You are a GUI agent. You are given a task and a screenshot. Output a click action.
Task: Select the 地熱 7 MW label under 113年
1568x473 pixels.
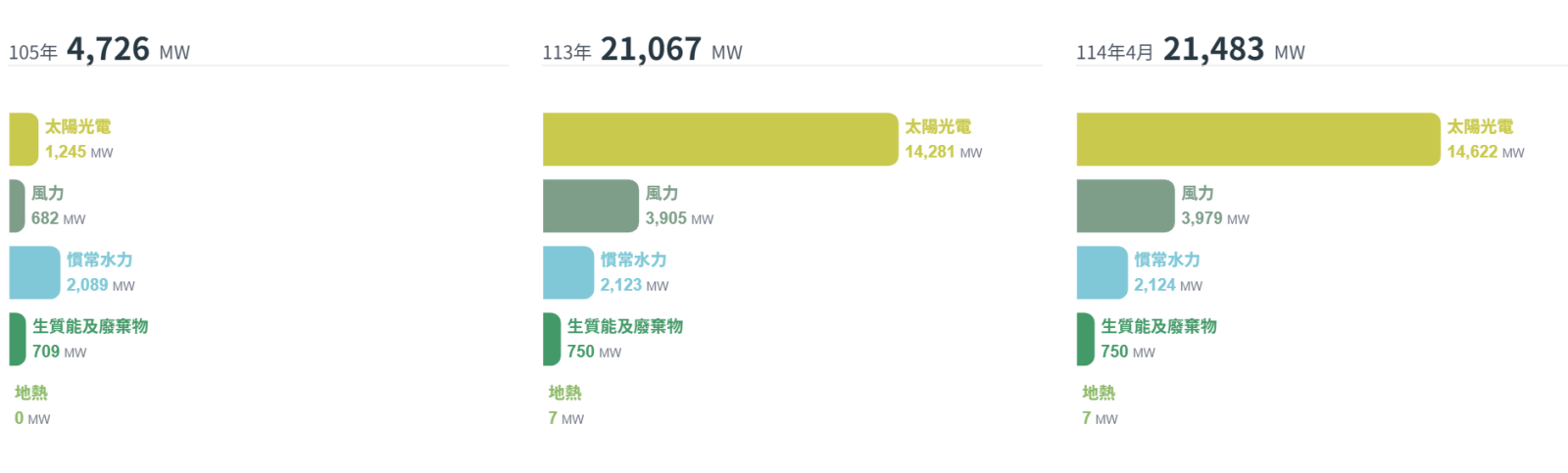pyautogui.click(x=565, y=405)
